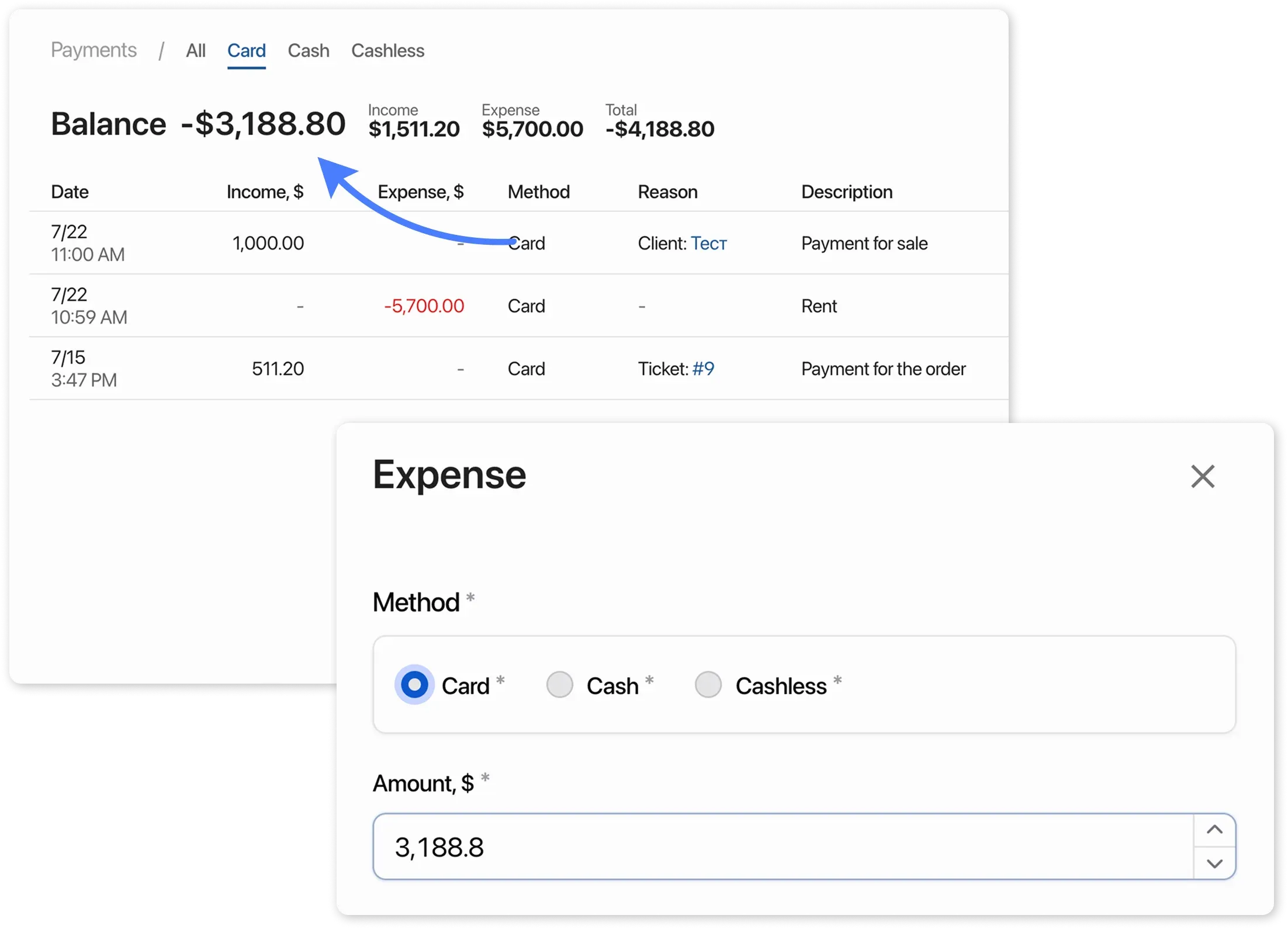Select the Cash payment method radio
The height and width of the screenshot is (929, 1288).
click(559, 685)
